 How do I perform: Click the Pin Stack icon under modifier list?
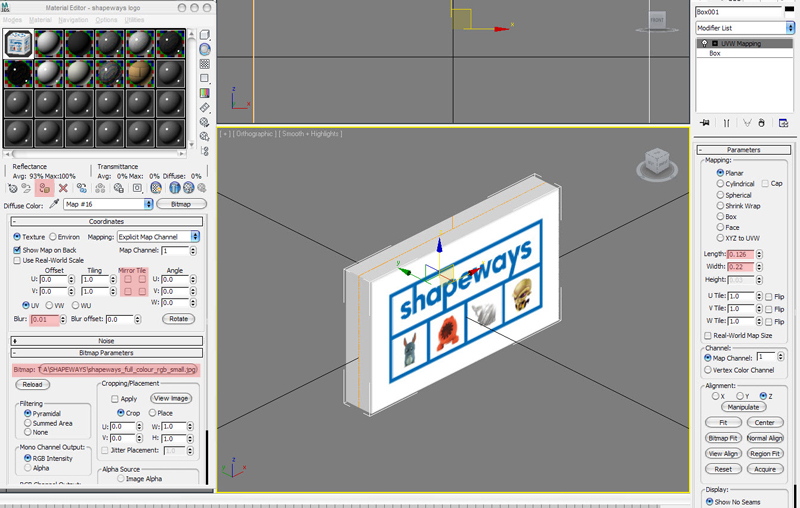coord(705,123)
